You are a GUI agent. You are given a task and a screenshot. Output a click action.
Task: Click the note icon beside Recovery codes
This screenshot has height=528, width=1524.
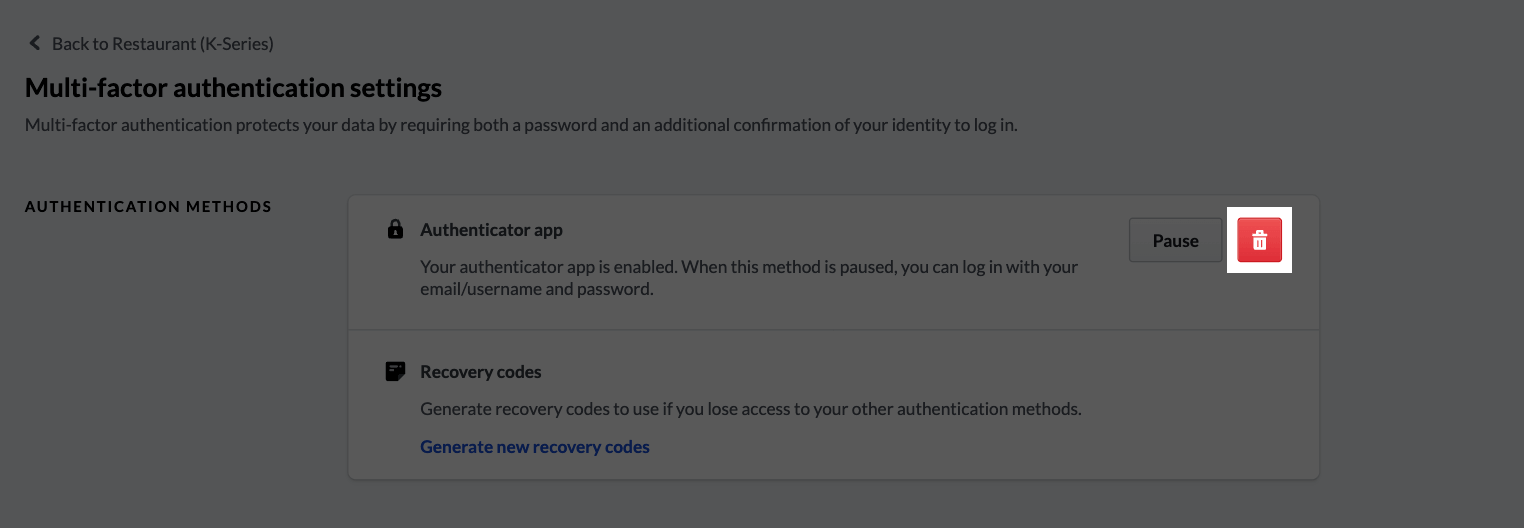pyautogui.click(x=395, y=372)
